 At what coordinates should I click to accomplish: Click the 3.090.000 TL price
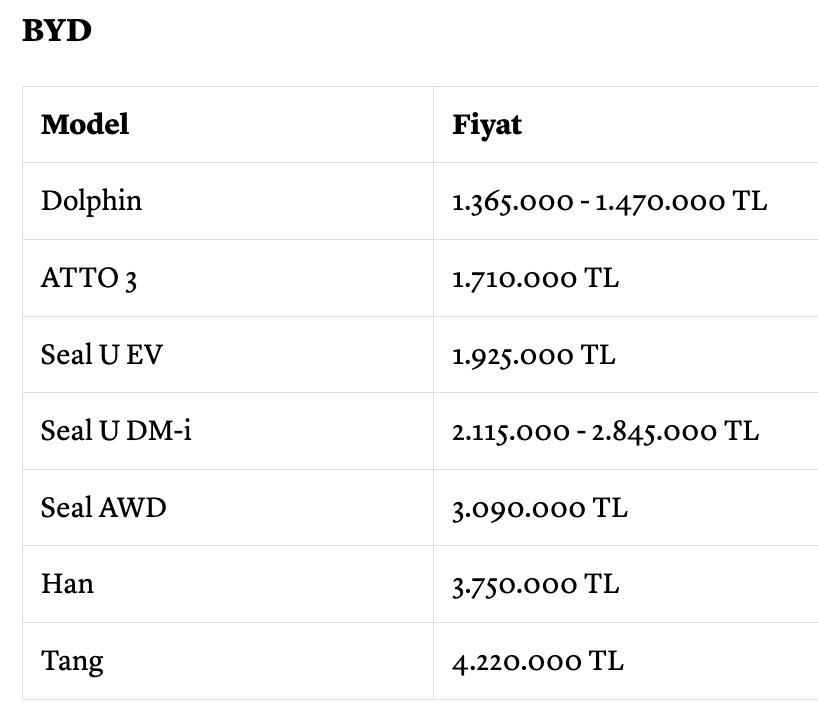[x=540, y=508]
